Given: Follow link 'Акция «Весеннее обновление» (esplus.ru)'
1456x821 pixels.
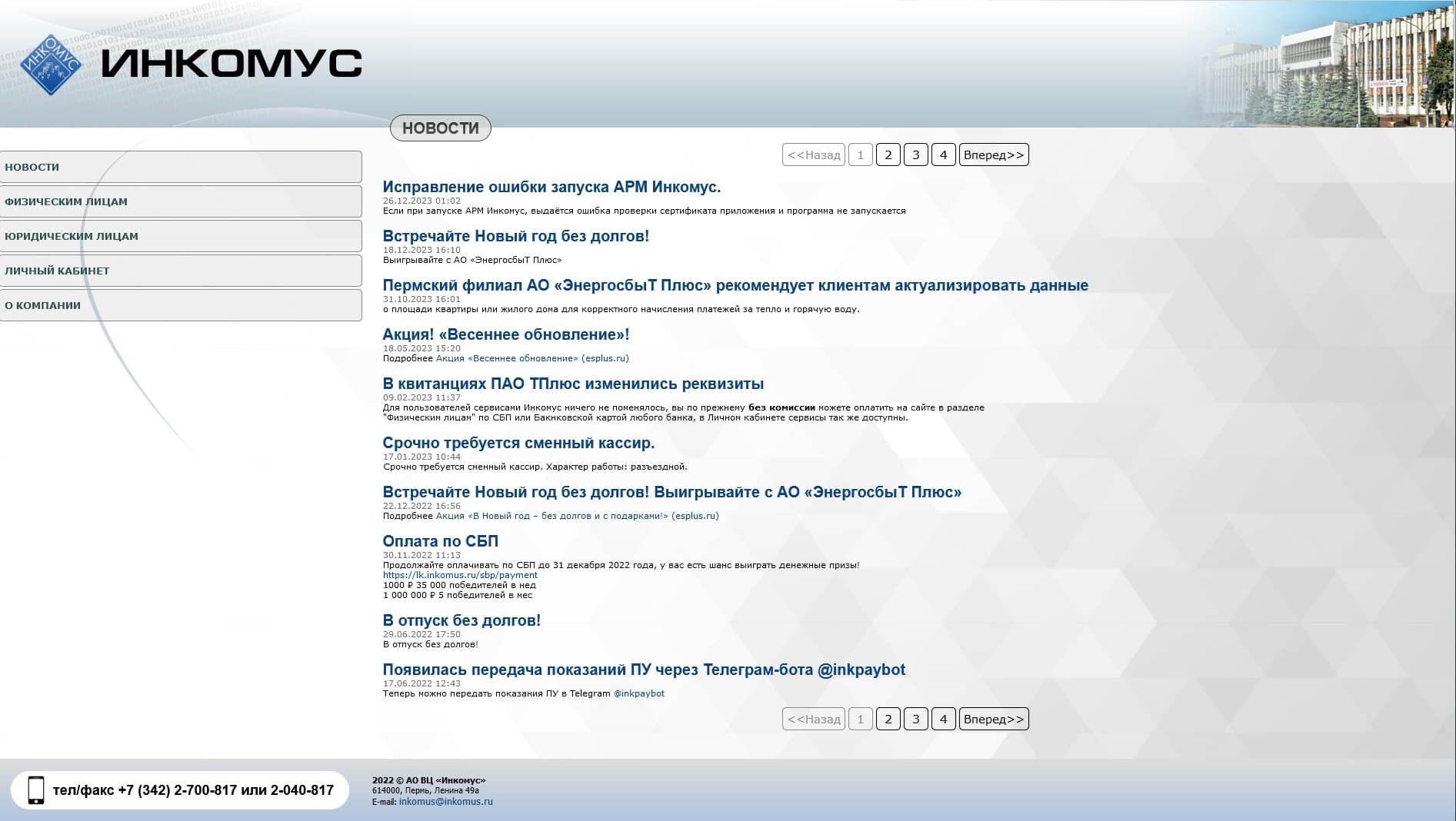Looking at the screenshot, I should click(532, 358).
